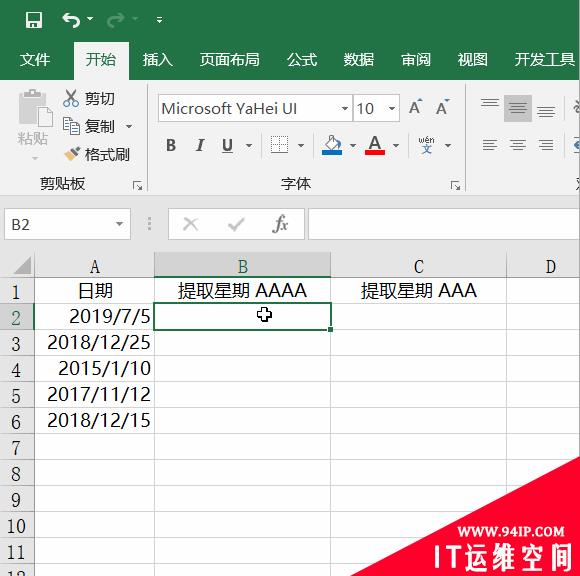Expand the font size dropdown

[x=392, y=108]
